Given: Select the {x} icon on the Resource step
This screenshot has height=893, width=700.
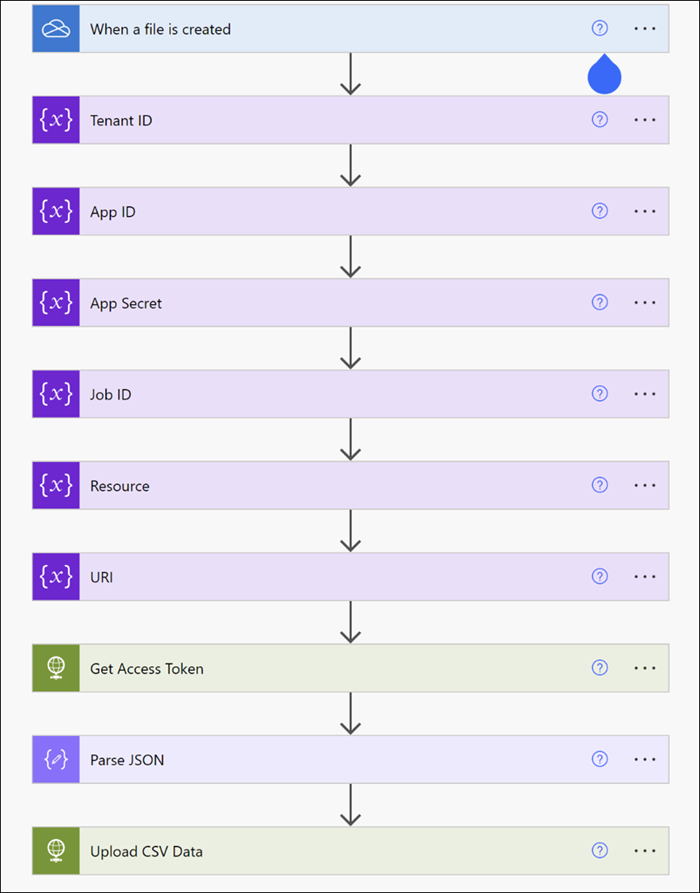Looking at the screenshot, I should (x=55, y=485).
